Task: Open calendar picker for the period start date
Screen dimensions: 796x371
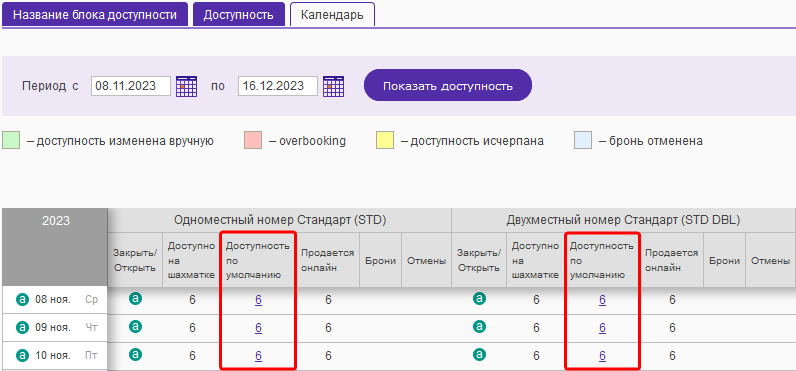Action: 186,86
